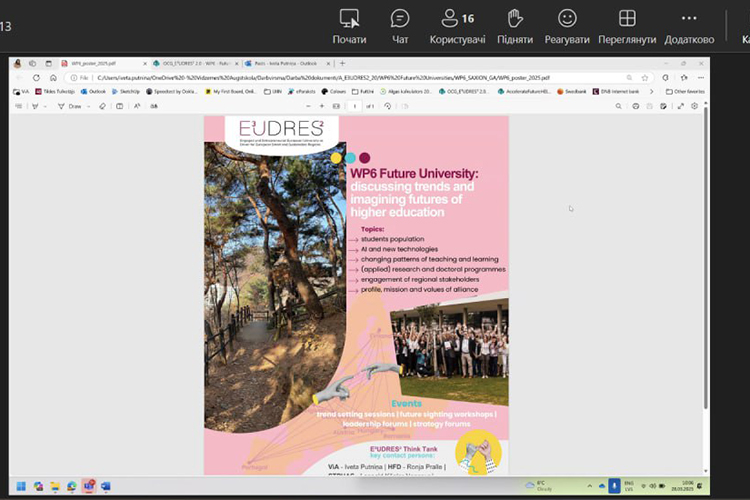Close the WP6_poster_2025.pdf tab
This screenshot has width=750, height=500.
click(145, 63)
